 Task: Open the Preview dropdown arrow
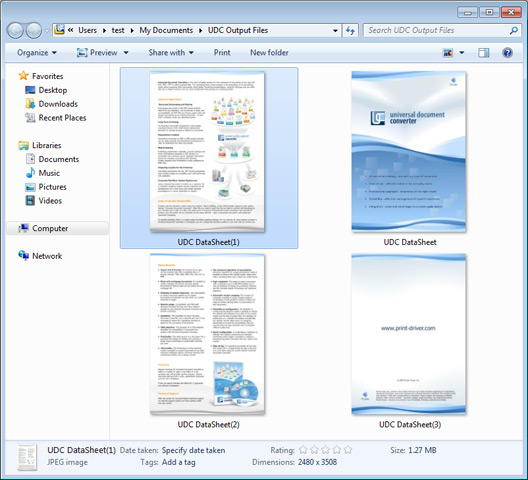(126, 53)
